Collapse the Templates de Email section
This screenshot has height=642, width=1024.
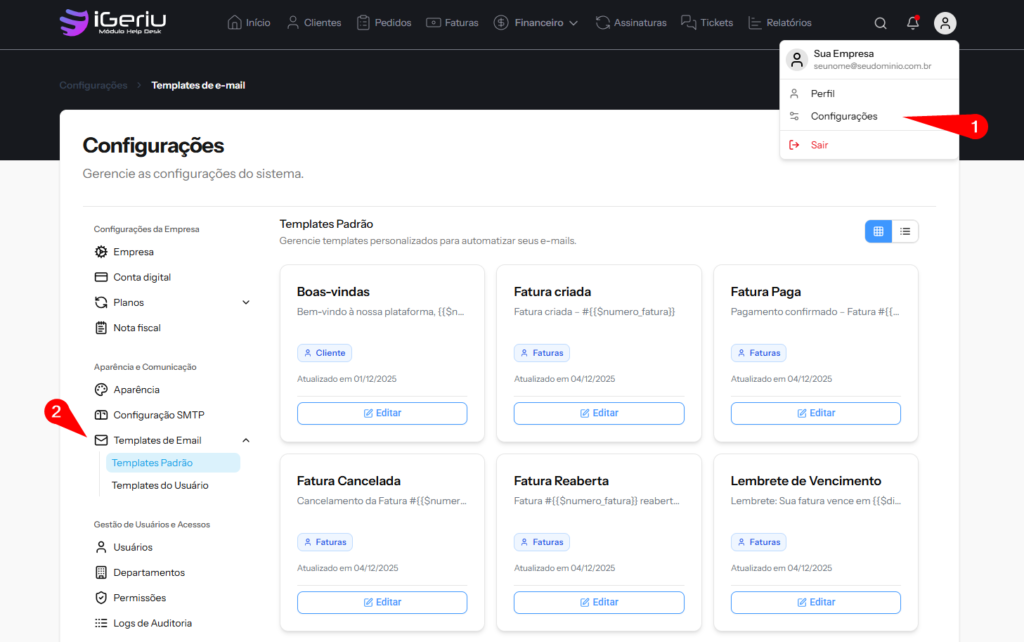(x=246, y=440)
